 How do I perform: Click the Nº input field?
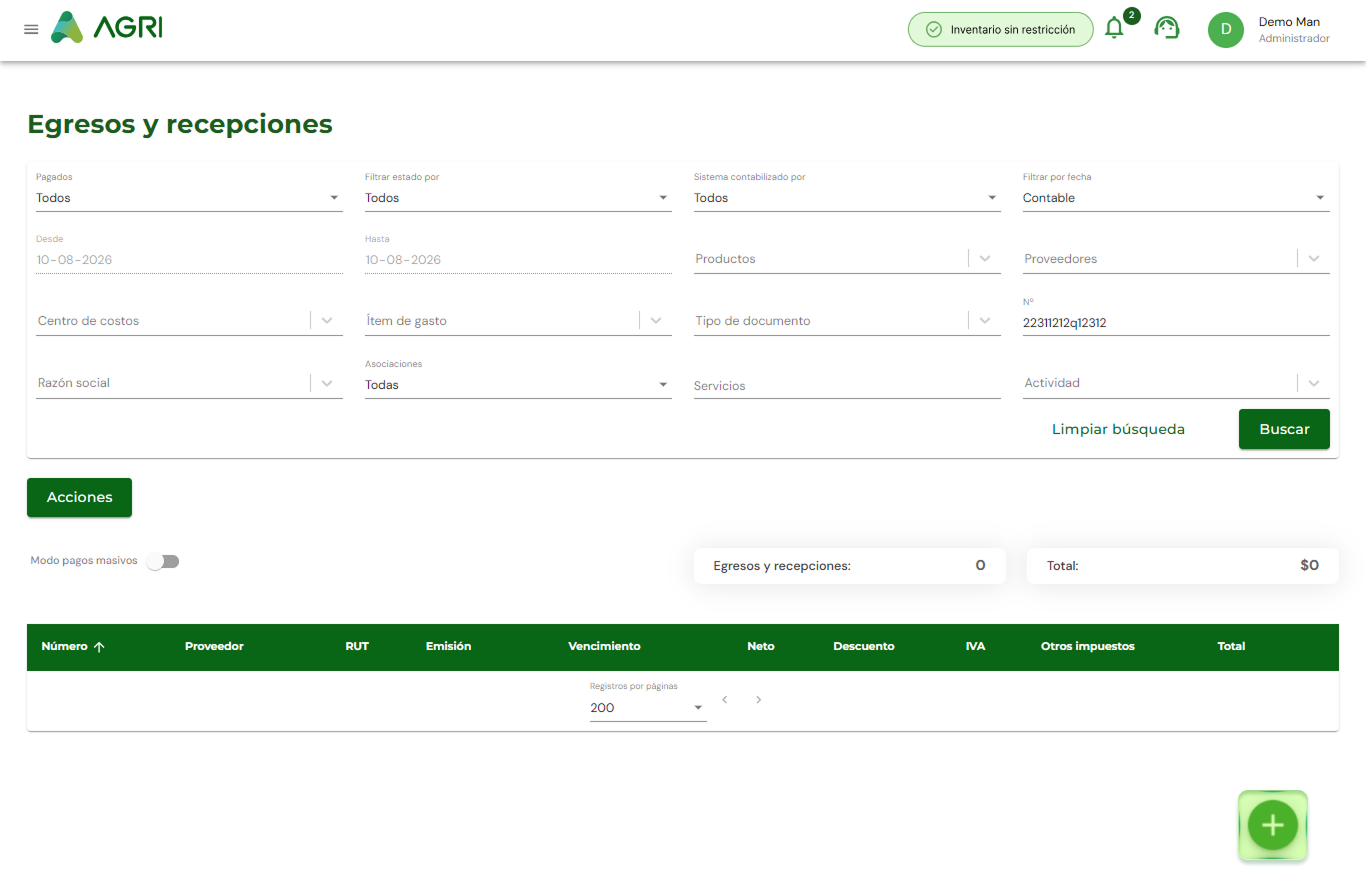coord(1176,323)
